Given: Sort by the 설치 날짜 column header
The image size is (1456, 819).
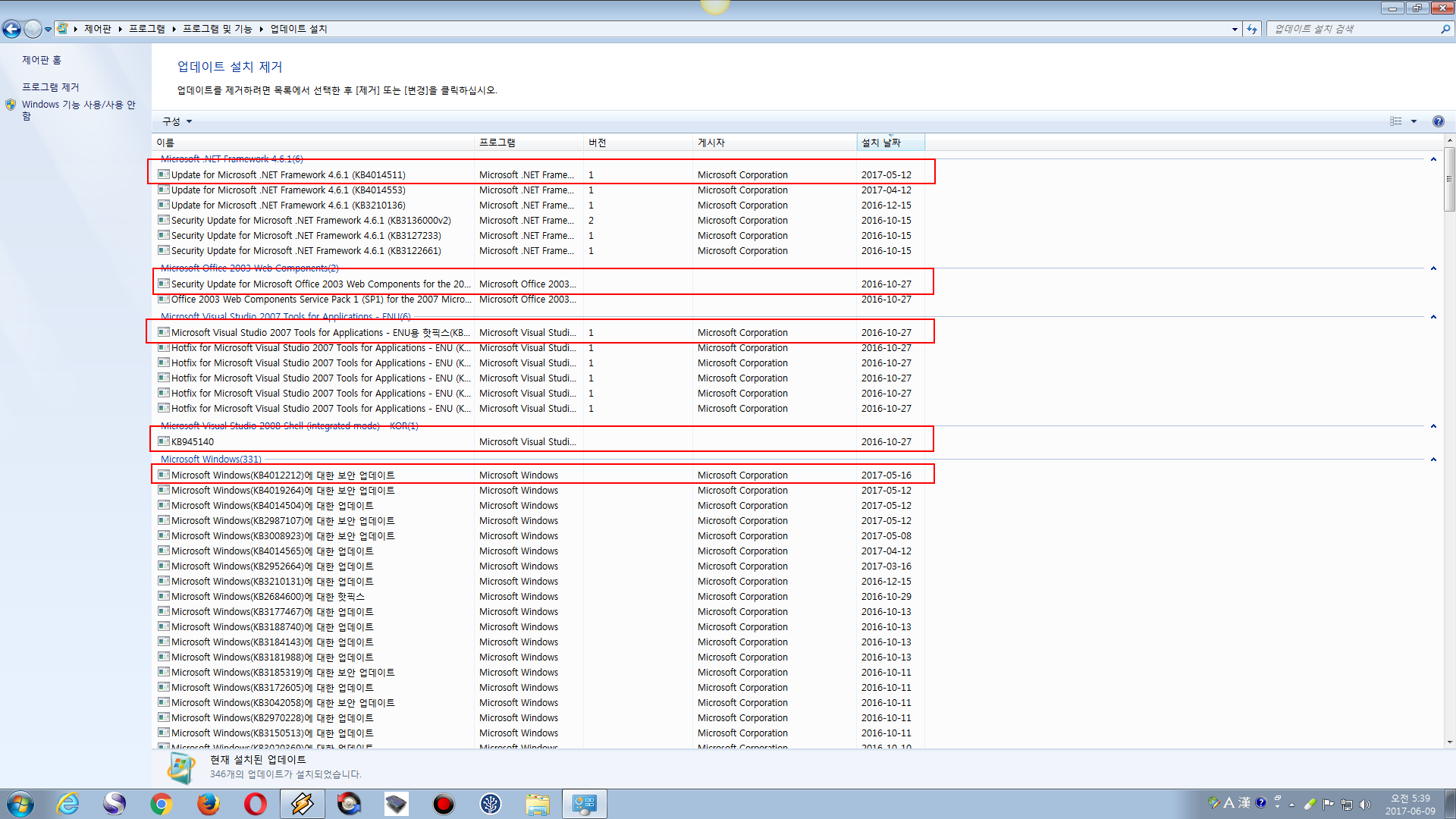Looking at the screenshot, I should pyautogui.click(x=890, y=143).
